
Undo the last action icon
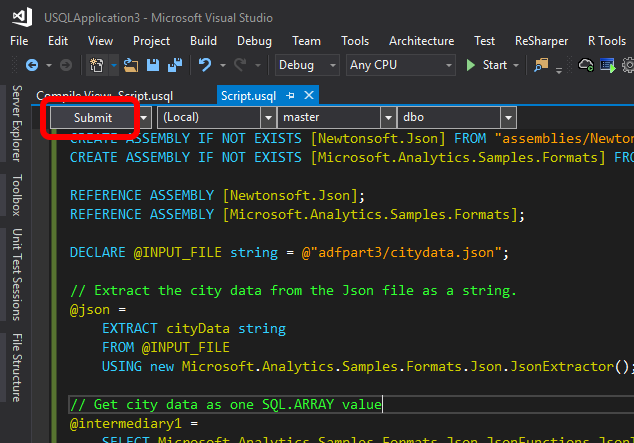[205, 65]
